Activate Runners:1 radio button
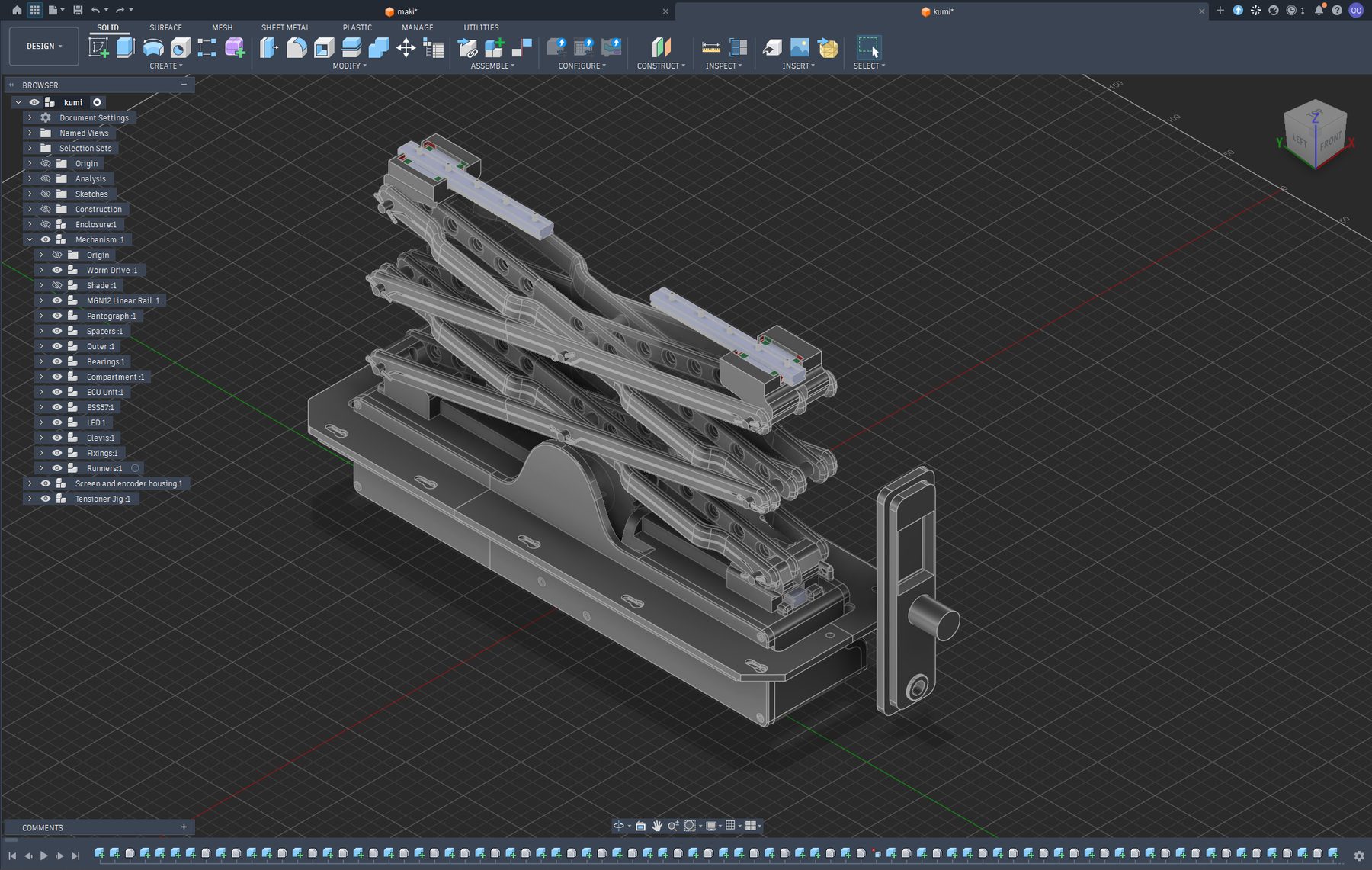The width and height of the screenshot is (1372, 870). (x=135, y=468)
